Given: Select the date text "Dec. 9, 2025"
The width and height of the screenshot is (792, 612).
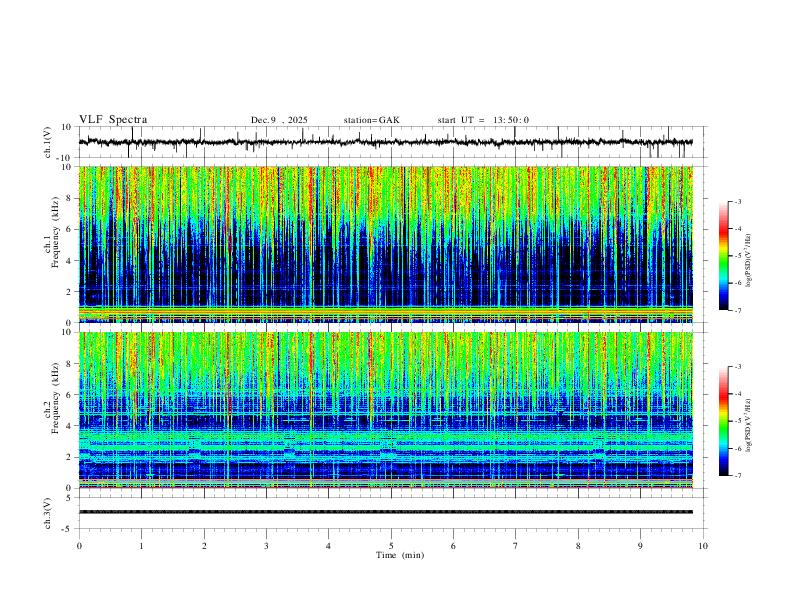Looking at the screenshot, I should pos(279,120).
